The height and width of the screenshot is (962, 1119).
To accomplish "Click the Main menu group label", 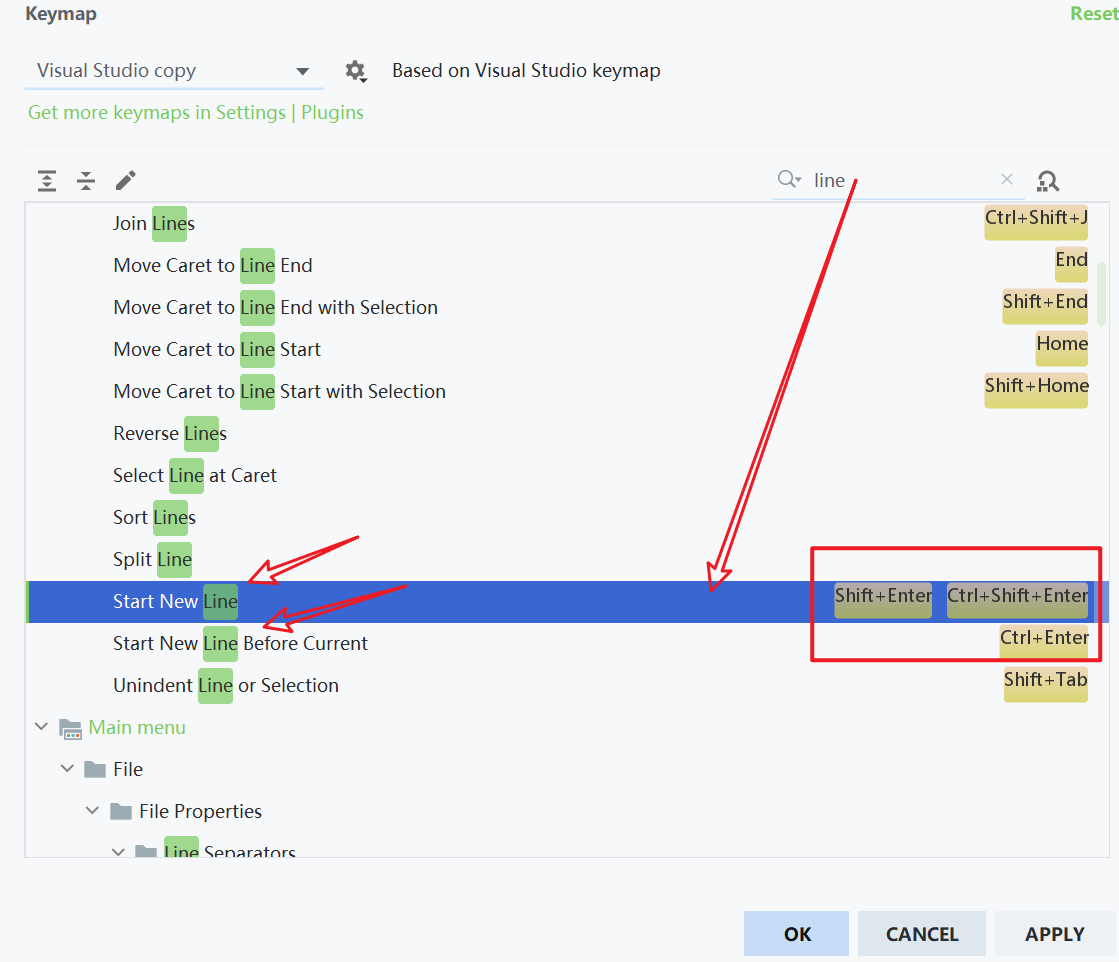I will (137, 727).
